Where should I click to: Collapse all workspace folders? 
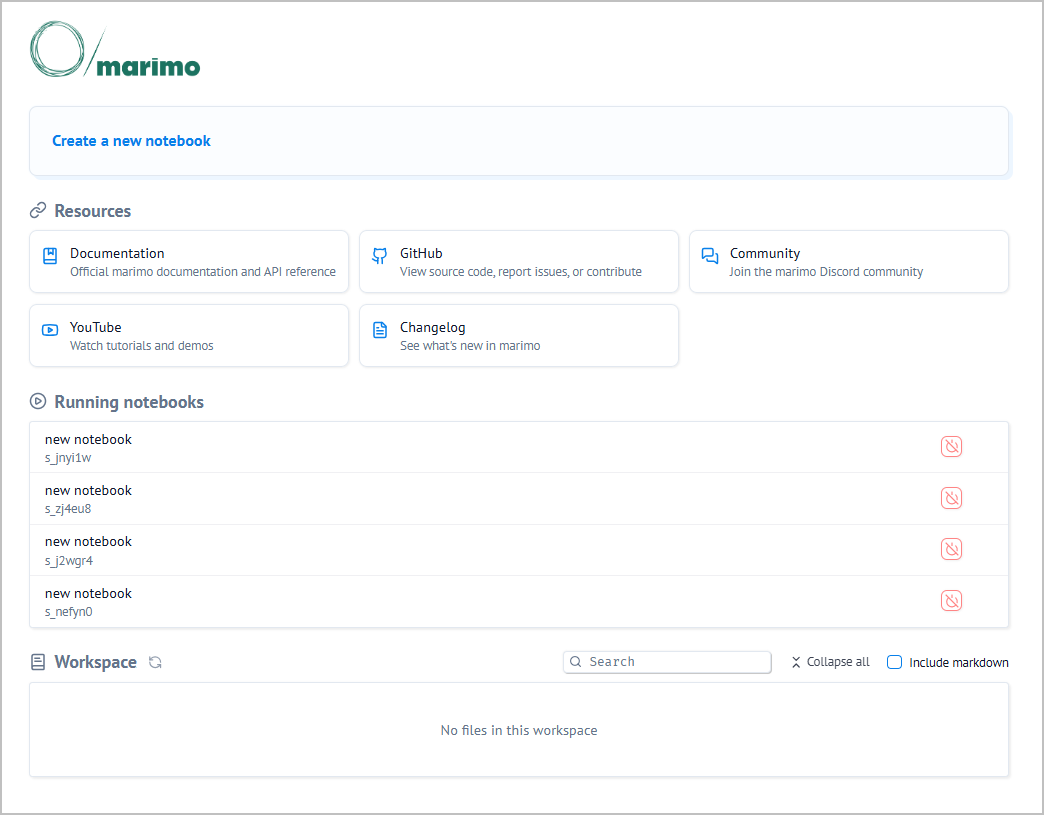pos(830,662)
